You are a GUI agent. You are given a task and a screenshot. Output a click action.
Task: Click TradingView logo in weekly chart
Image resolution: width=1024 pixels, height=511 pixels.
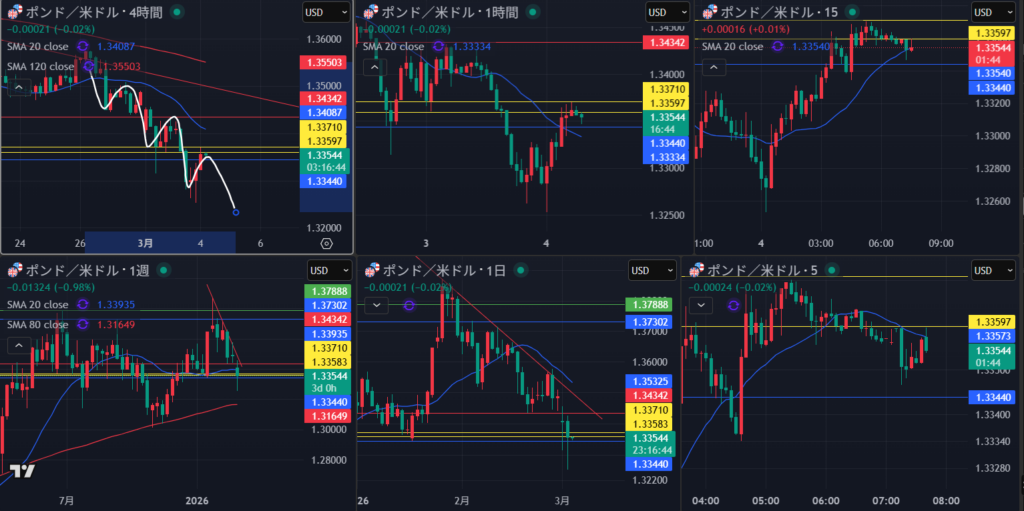(22, 472)
